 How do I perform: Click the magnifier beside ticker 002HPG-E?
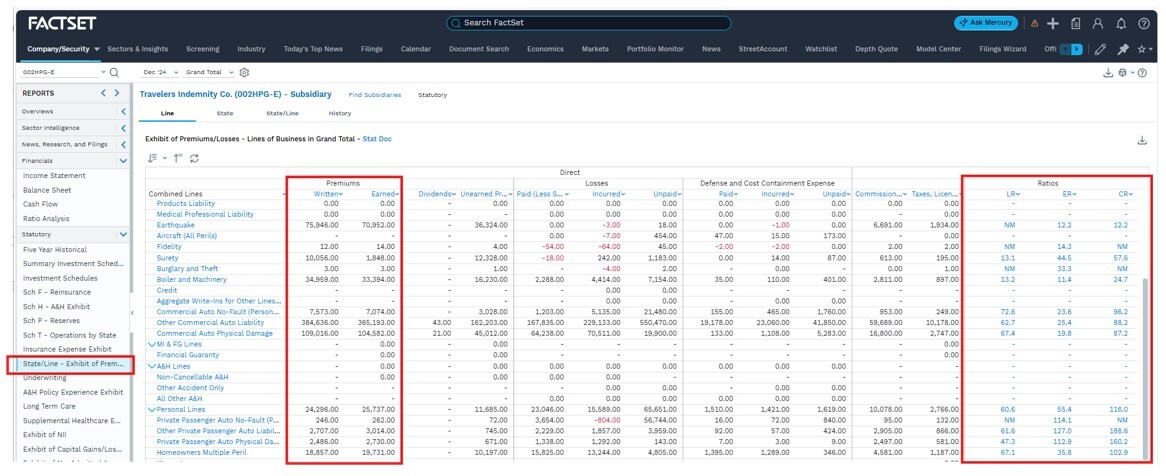click(114, 73)
